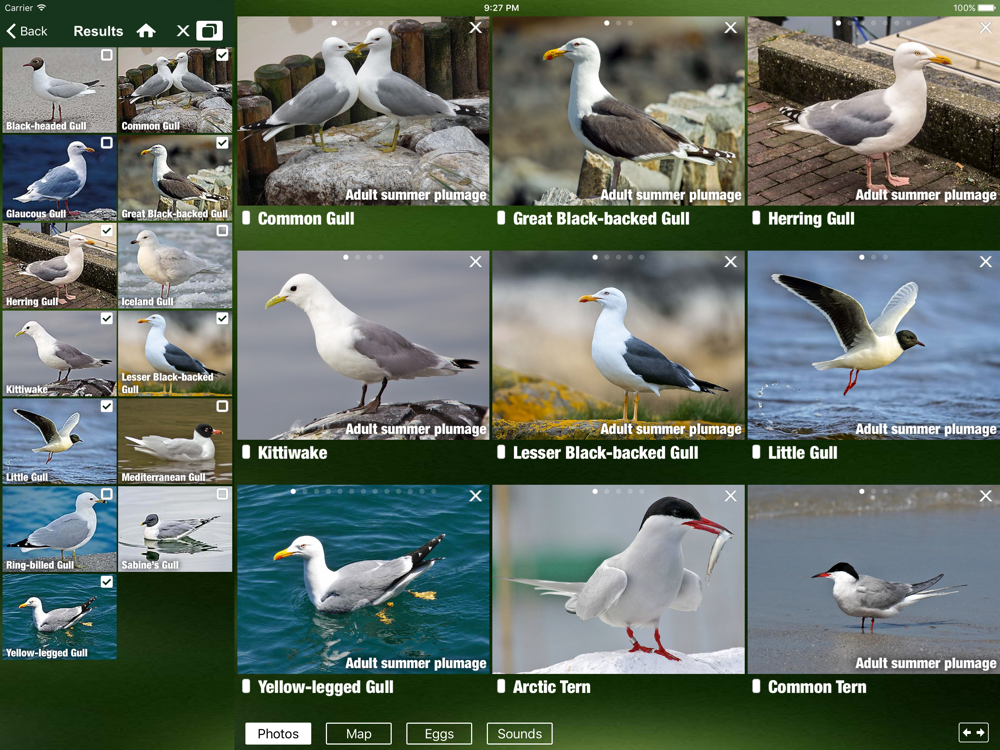Open the Kittiwake species name label
The image size is (1000, 750).
[293, 453]
